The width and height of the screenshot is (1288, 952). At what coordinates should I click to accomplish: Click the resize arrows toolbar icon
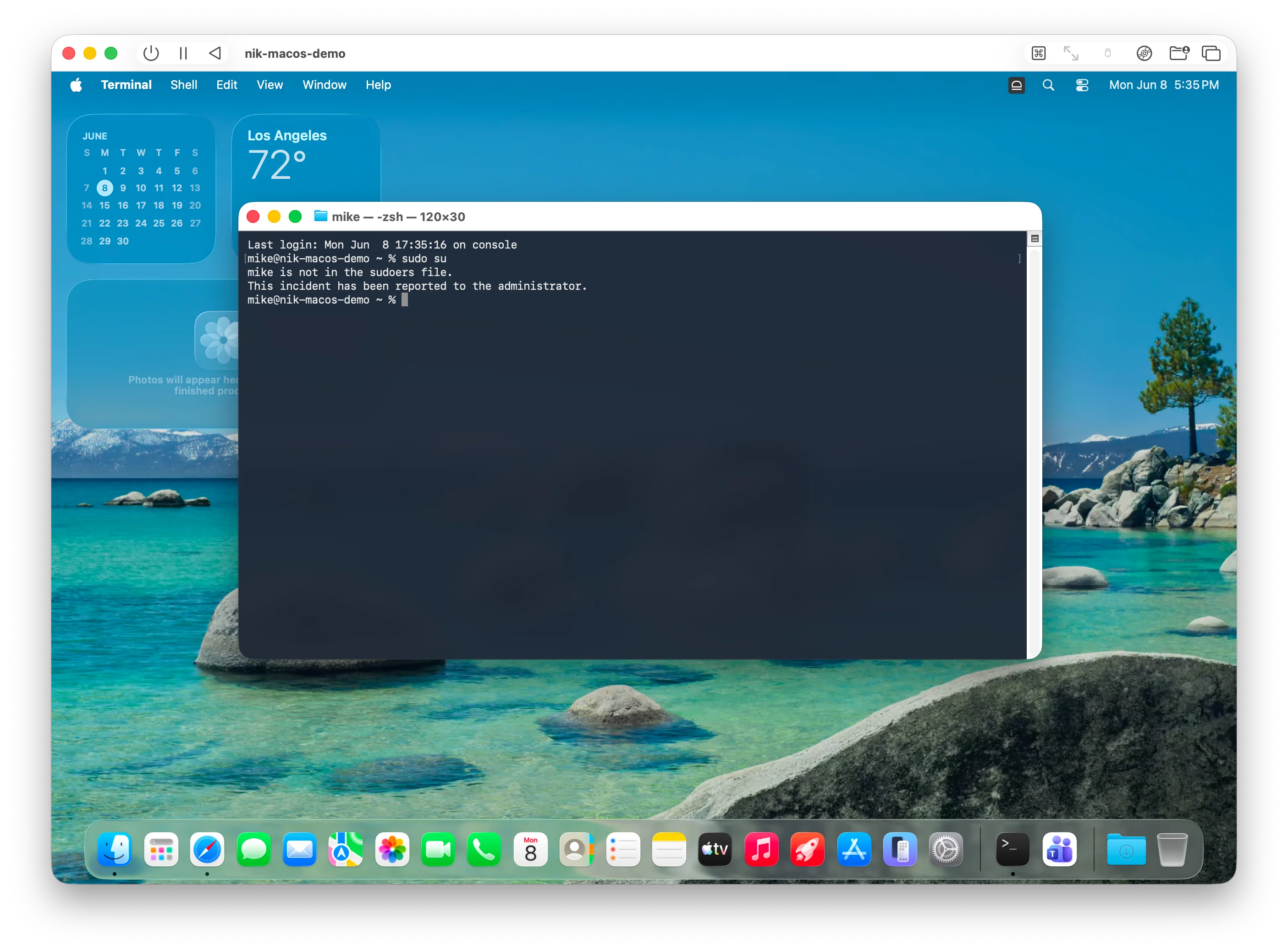point(1071,54)
